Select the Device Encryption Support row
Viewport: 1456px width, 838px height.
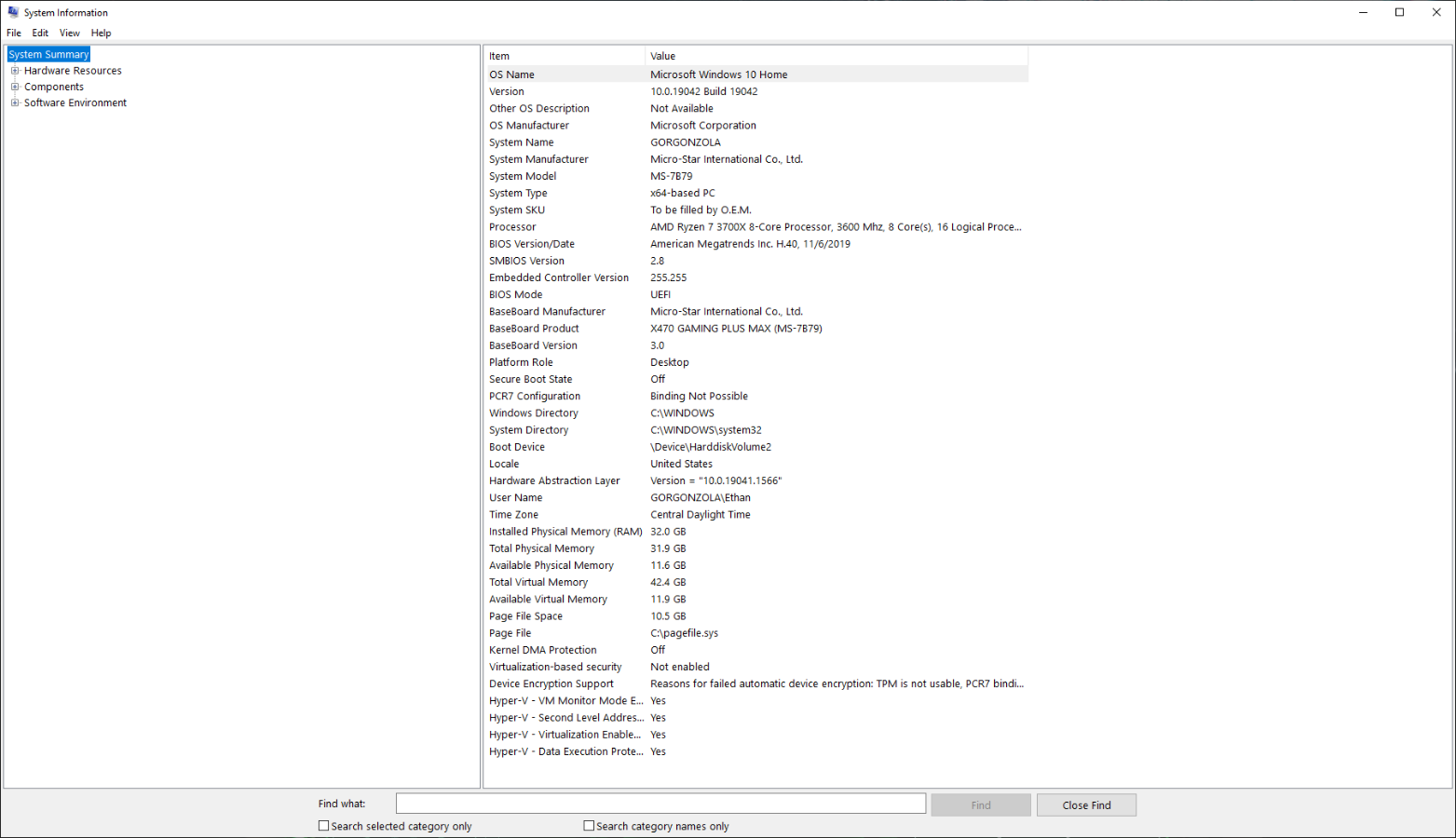756,683
